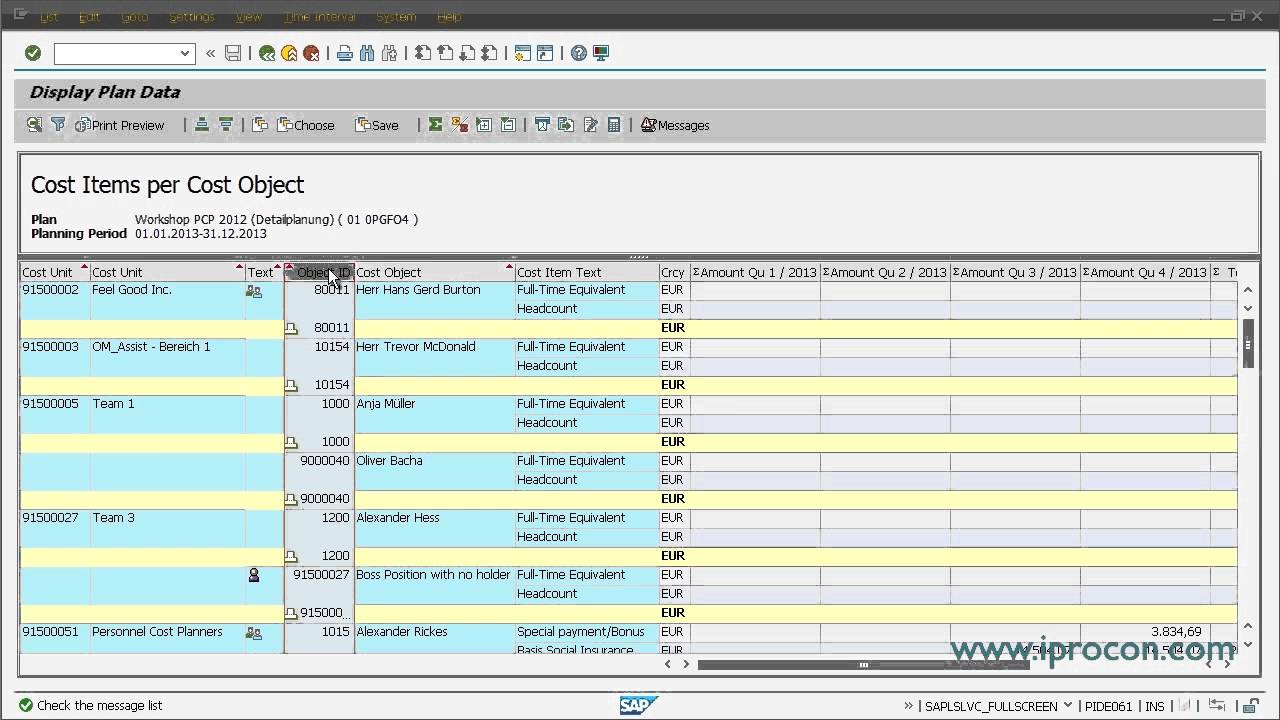
Task: Click the Sort Ascending icon
Action: click(x=202, y=125)
